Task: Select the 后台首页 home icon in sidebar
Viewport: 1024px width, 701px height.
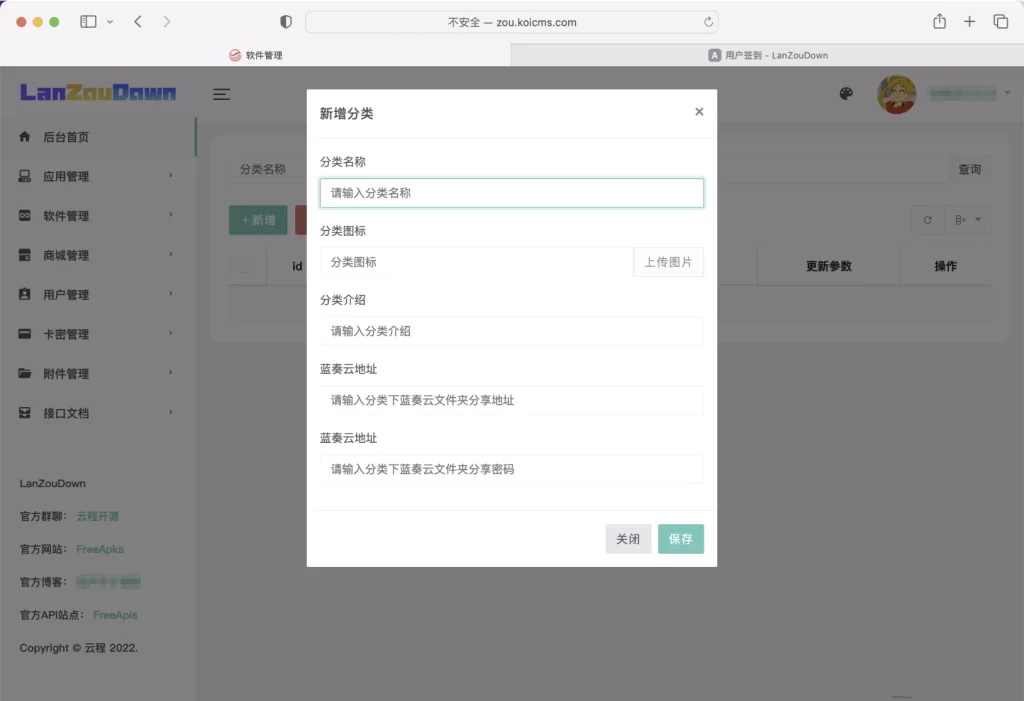Action: coord(26,137)
